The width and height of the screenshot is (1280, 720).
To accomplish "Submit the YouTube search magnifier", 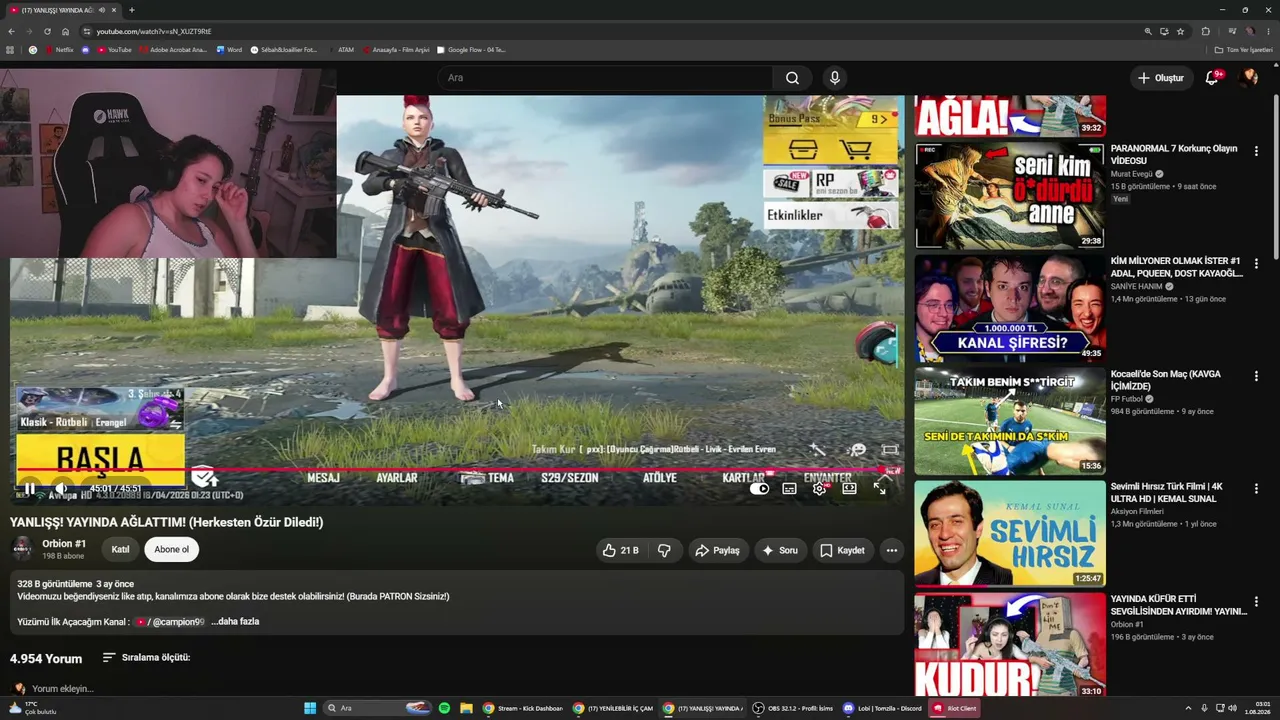I will click(x=792, y=78).
